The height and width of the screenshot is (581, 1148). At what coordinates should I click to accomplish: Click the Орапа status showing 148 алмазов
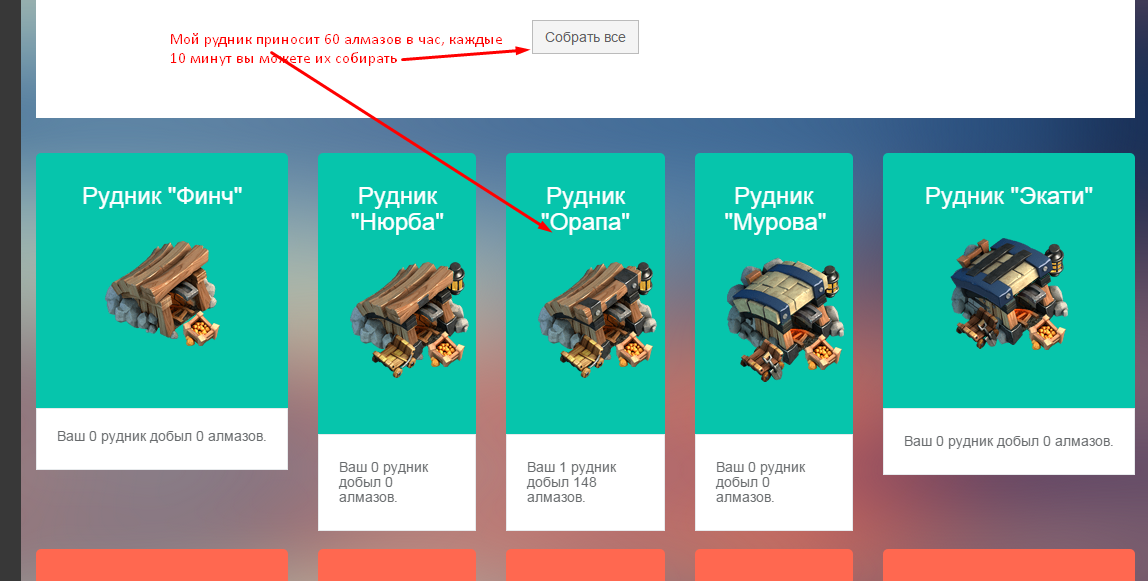(x=573, y=482)
